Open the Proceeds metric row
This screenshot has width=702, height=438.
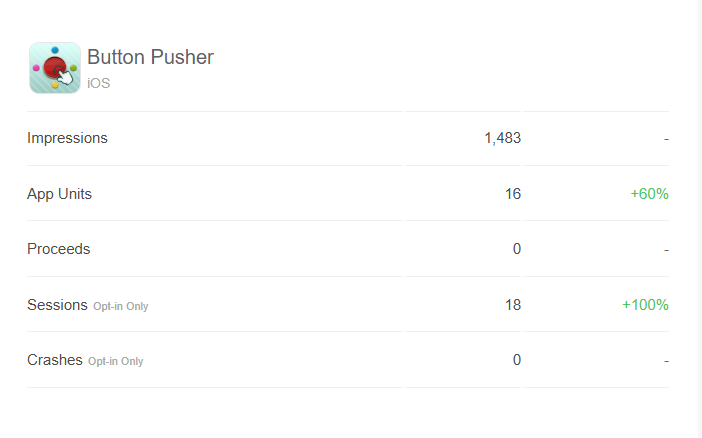pyautogui.click(x=348, y=249)
